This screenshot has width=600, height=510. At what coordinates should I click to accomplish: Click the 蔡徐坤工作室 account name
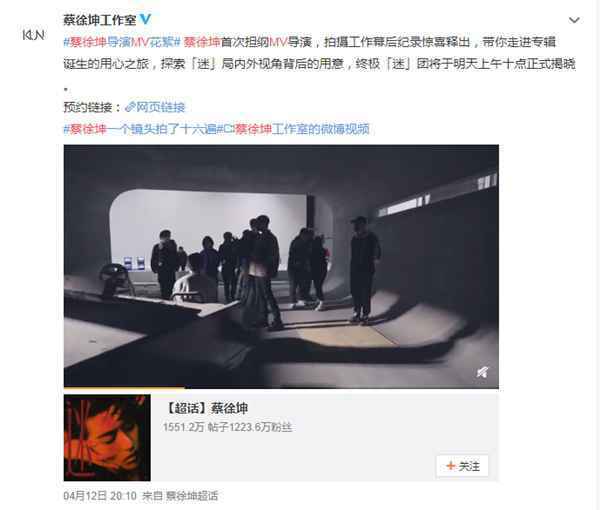tap(99, 20)
